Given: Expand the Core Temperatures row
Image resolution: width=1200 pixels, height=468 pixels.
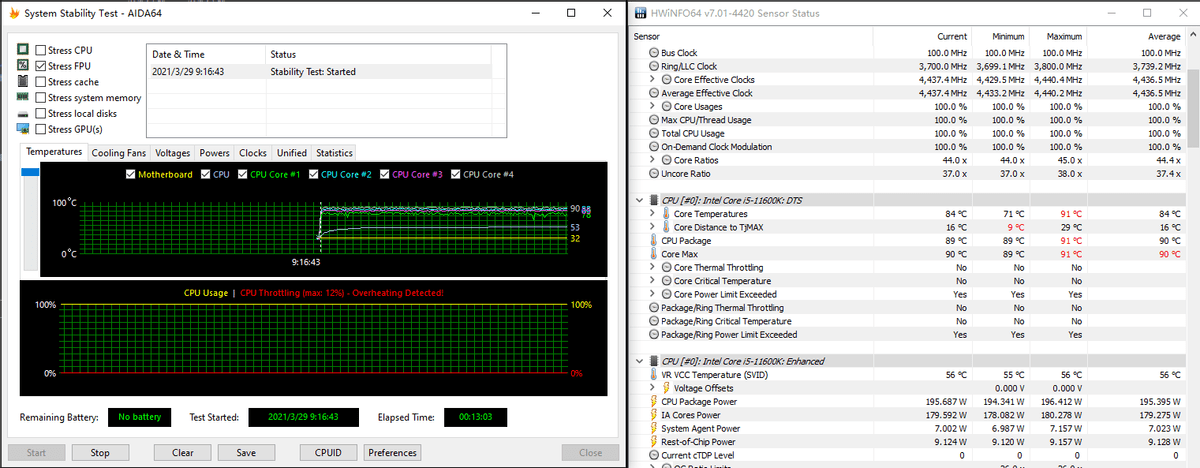Looking at the screenshot, I should (653, 214).
